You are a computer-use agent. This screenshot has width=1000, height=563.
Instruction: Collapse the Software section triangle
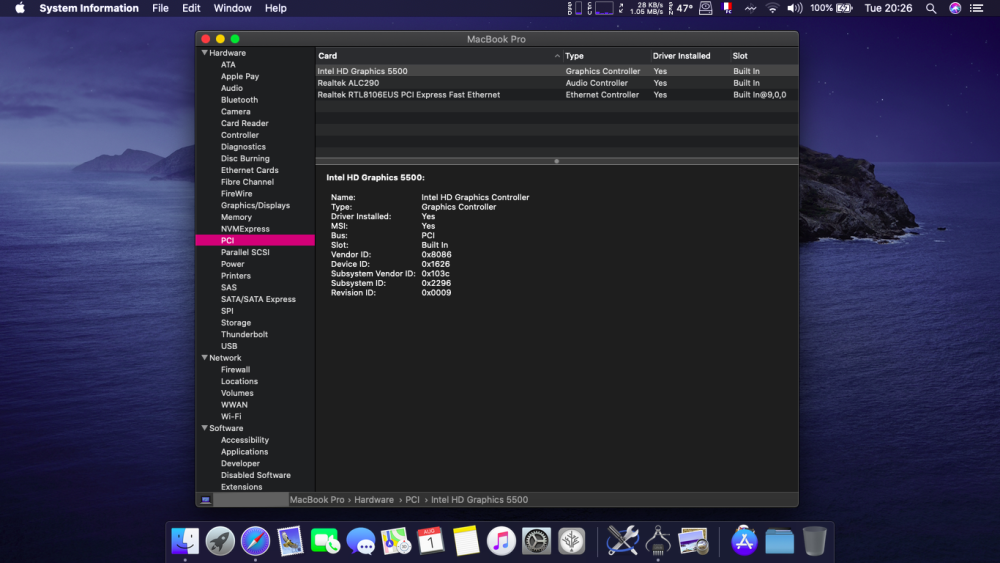click(204, 428)
